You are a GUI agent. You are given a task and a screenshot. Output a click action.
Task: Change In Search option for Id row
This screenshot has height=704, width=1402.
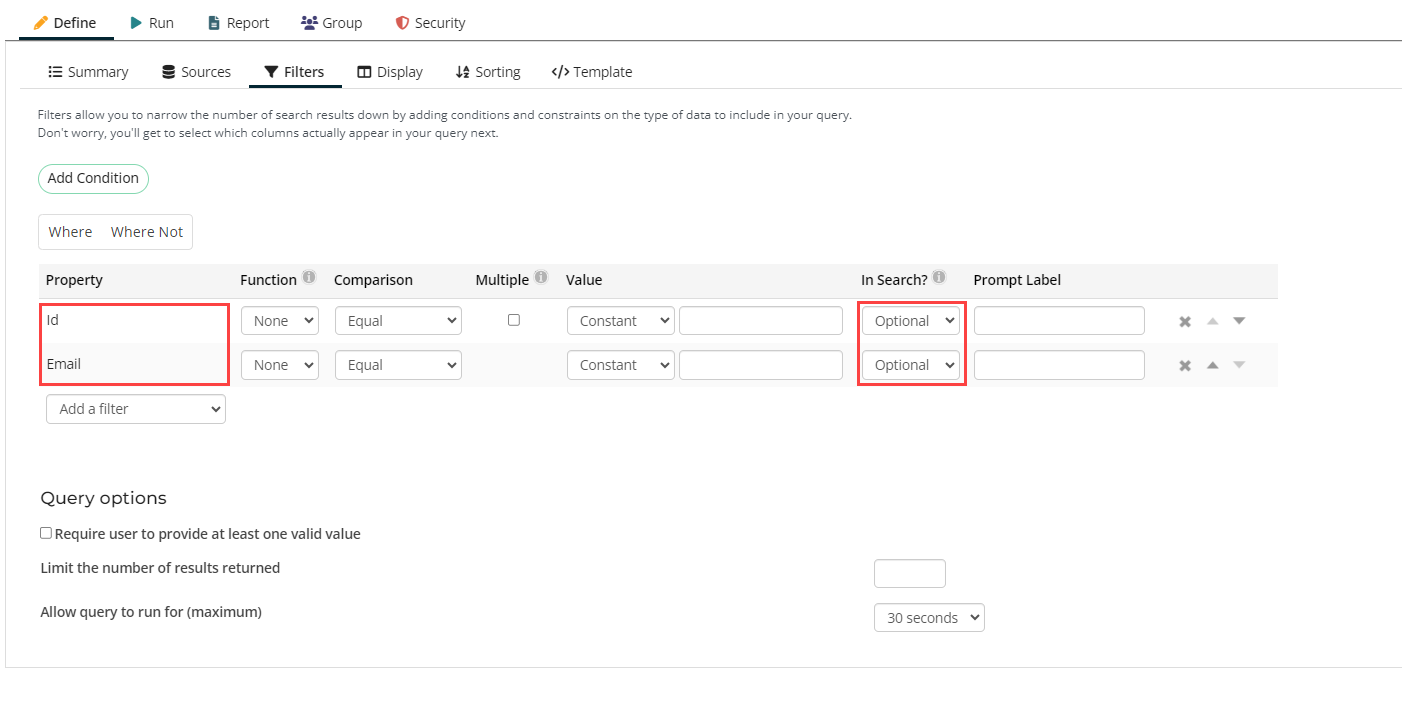911,321
